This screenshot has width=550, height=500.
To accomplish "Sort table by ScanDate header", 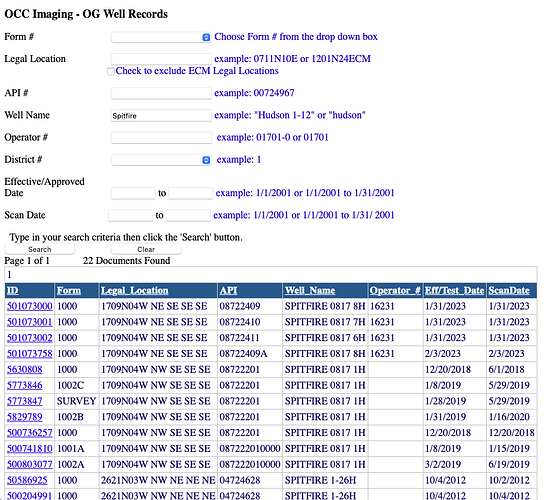I will coord(509,291).
